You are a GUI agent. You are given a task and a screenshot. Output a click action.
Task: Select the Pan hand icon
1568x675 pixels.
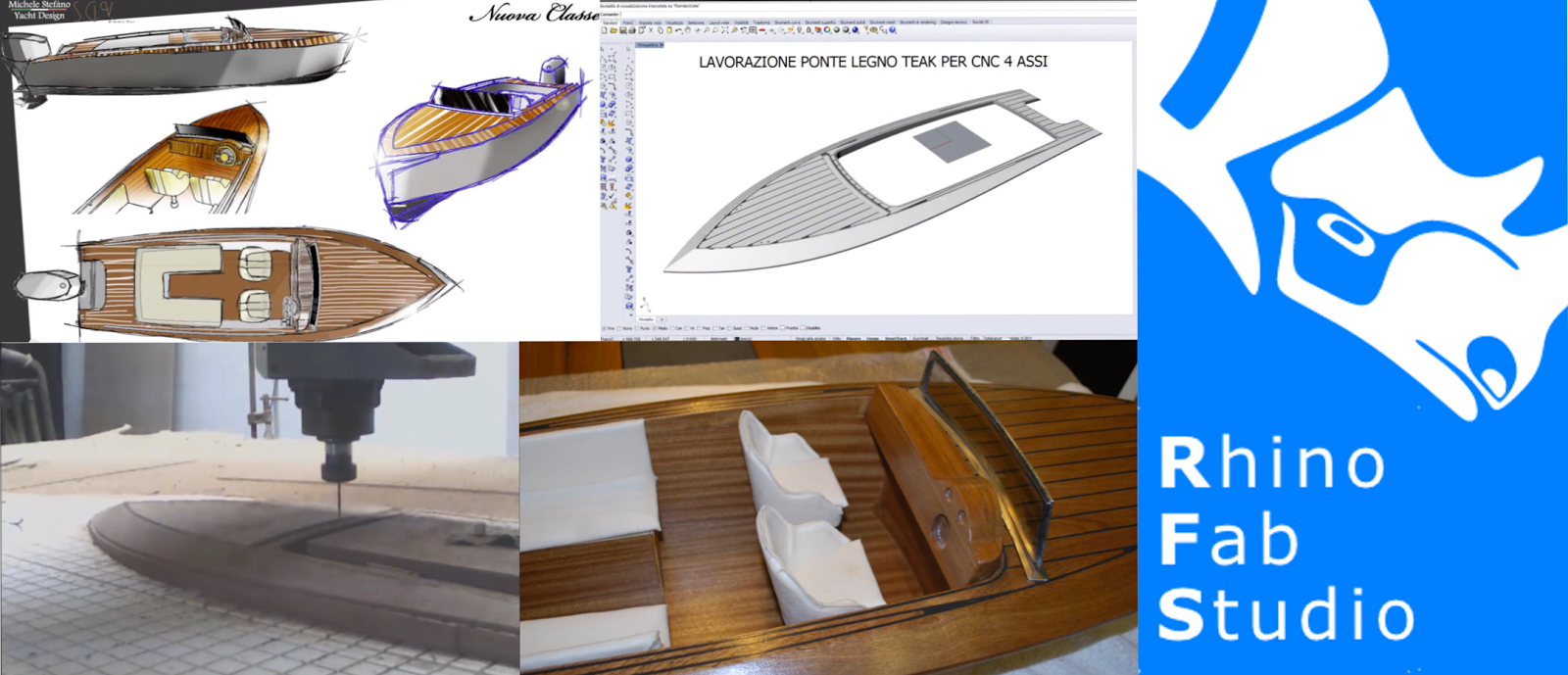688,30
